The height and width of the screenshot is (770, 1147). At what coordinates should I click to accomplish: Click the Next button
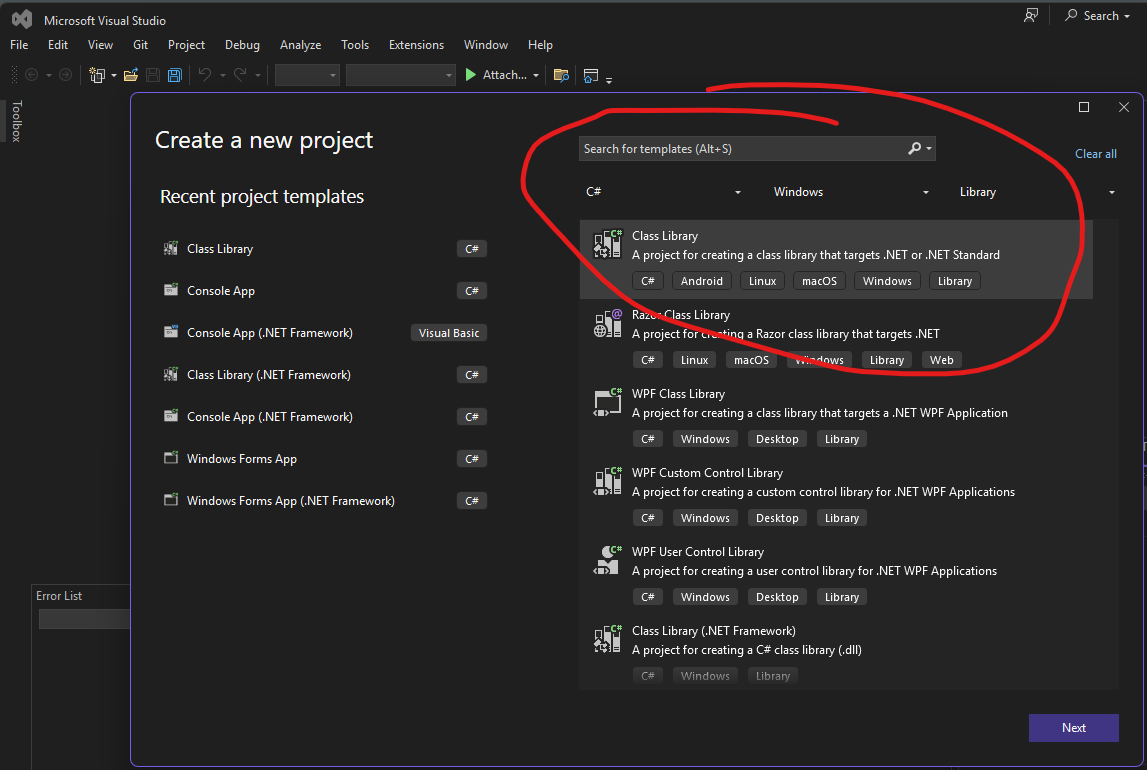pos(1073,728)
